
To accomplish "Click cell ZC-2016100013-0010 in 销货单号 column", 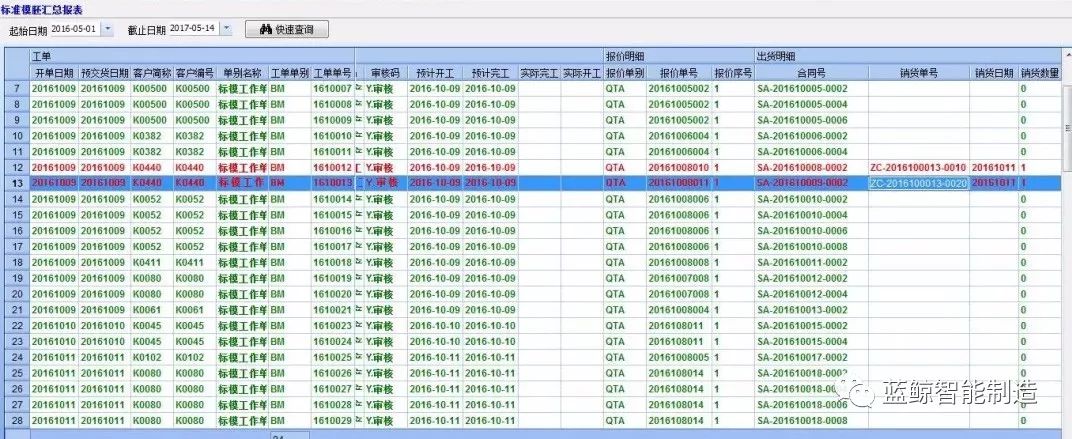I will pos(918,167).
